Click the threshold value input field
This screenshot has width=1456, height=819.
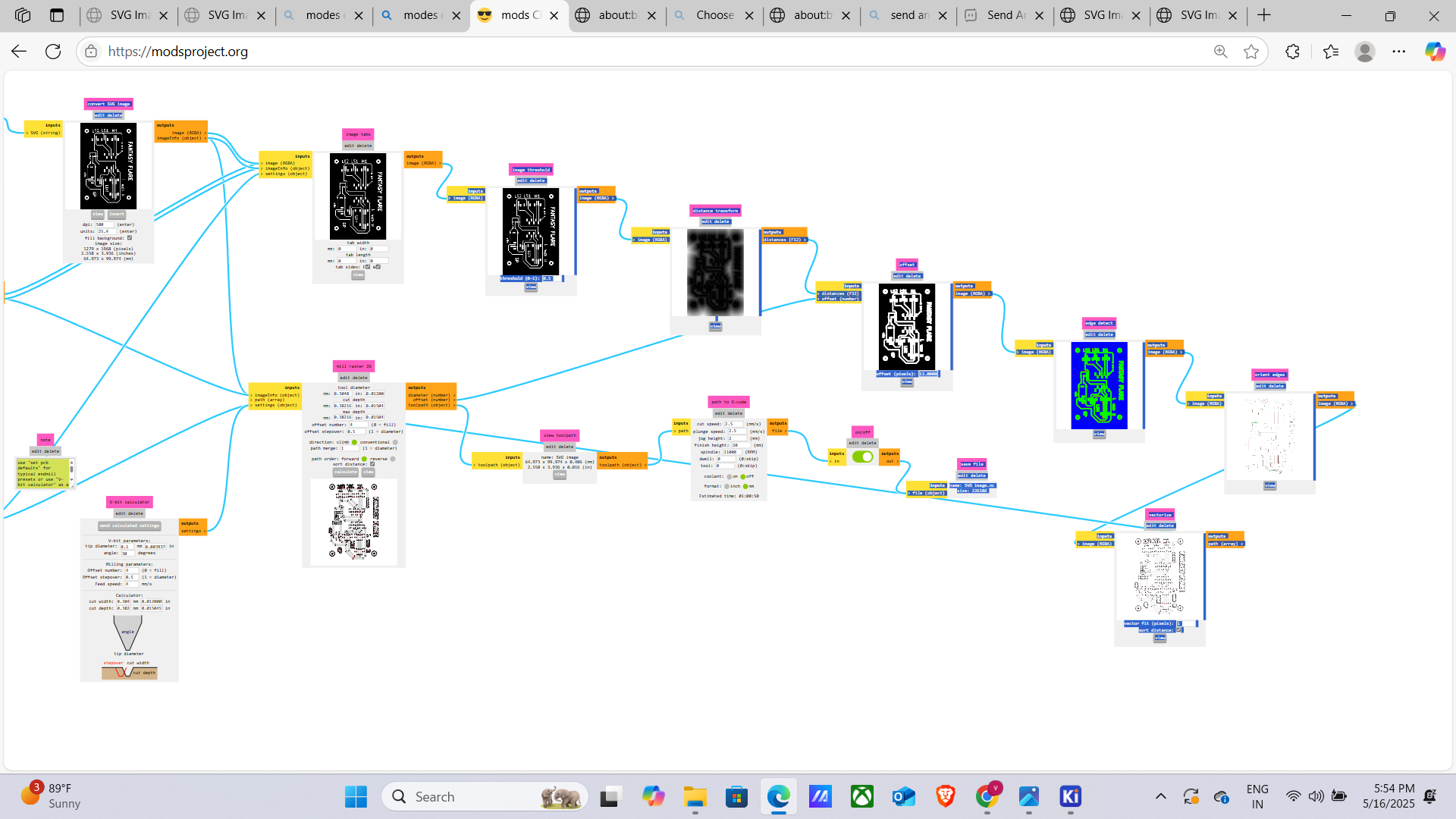click(x=553, y=278)
